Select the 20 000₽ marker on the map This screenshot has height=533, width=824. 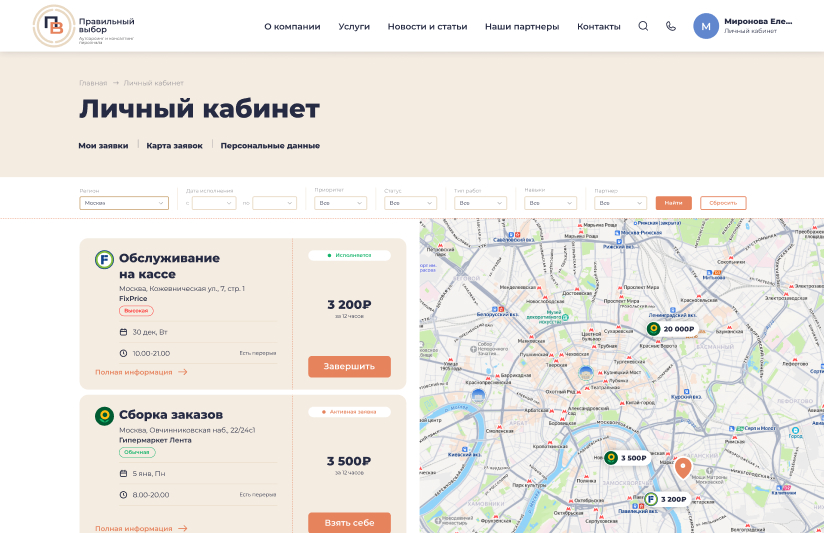[672, 329]
